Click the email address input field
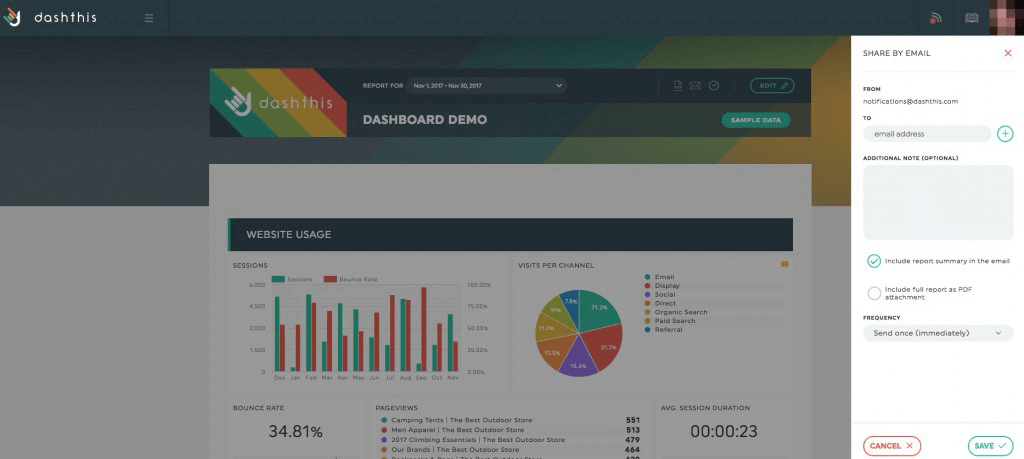 click(x=927, y=134)
